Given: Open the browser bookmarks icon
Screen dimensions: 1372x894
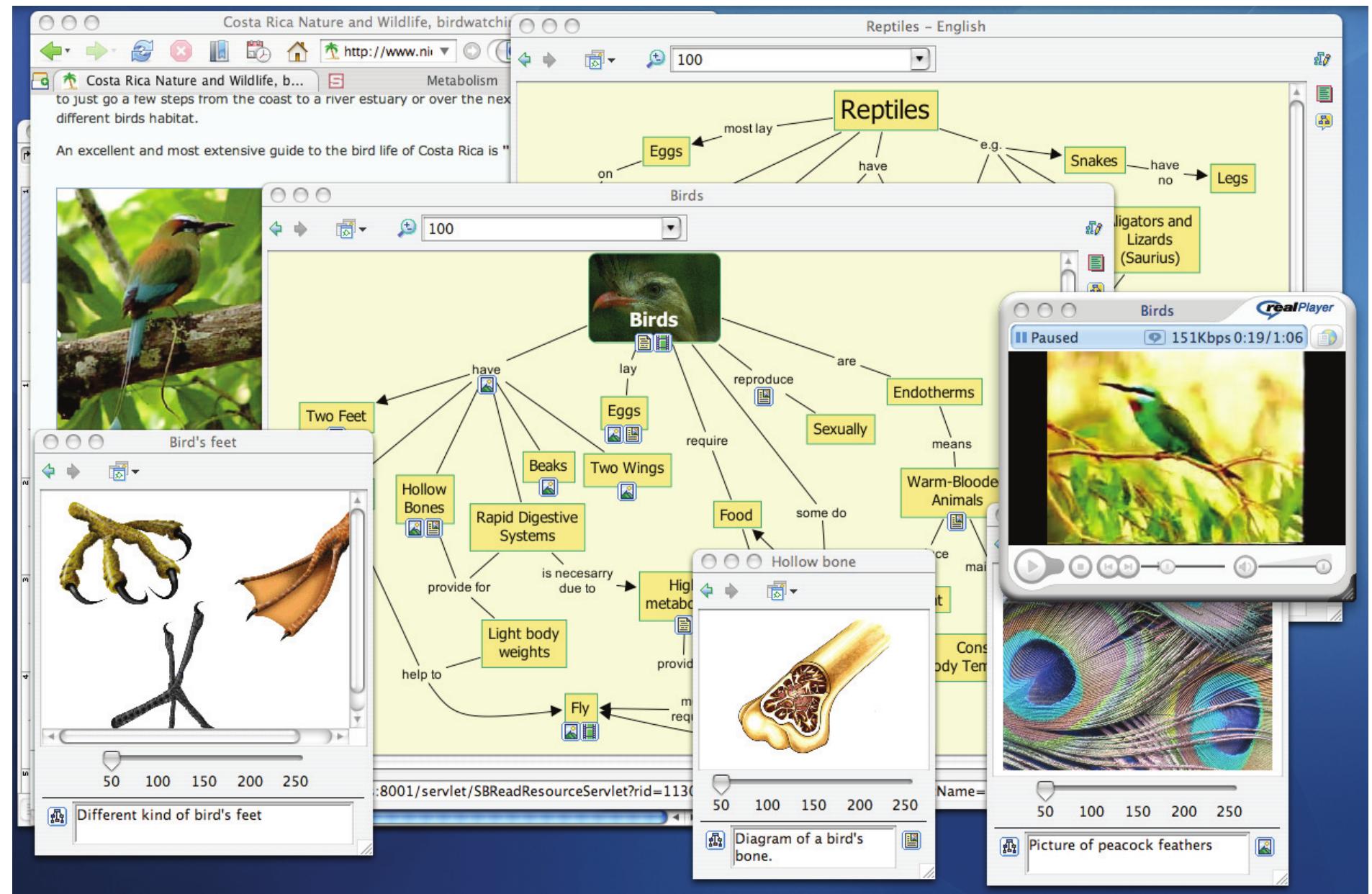Looking at the screenshot, I should 219,51.
